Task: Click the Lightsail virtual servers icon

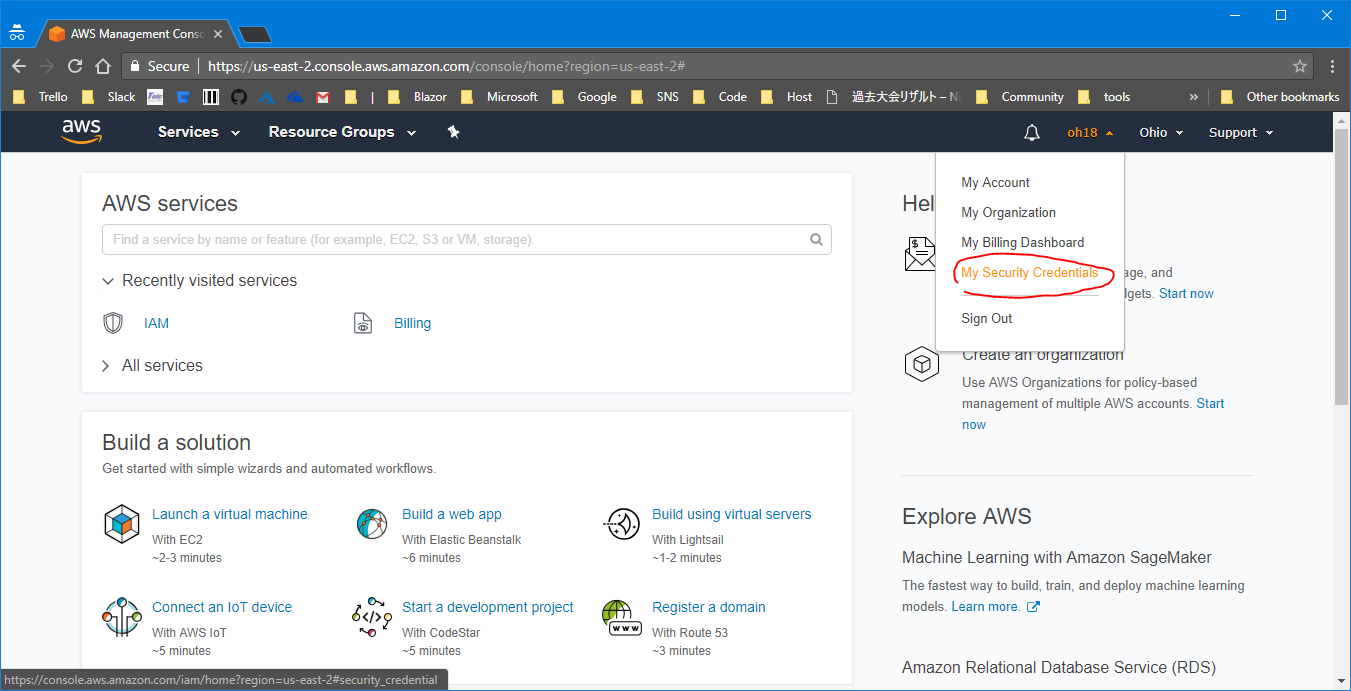Action: [621, 523]
